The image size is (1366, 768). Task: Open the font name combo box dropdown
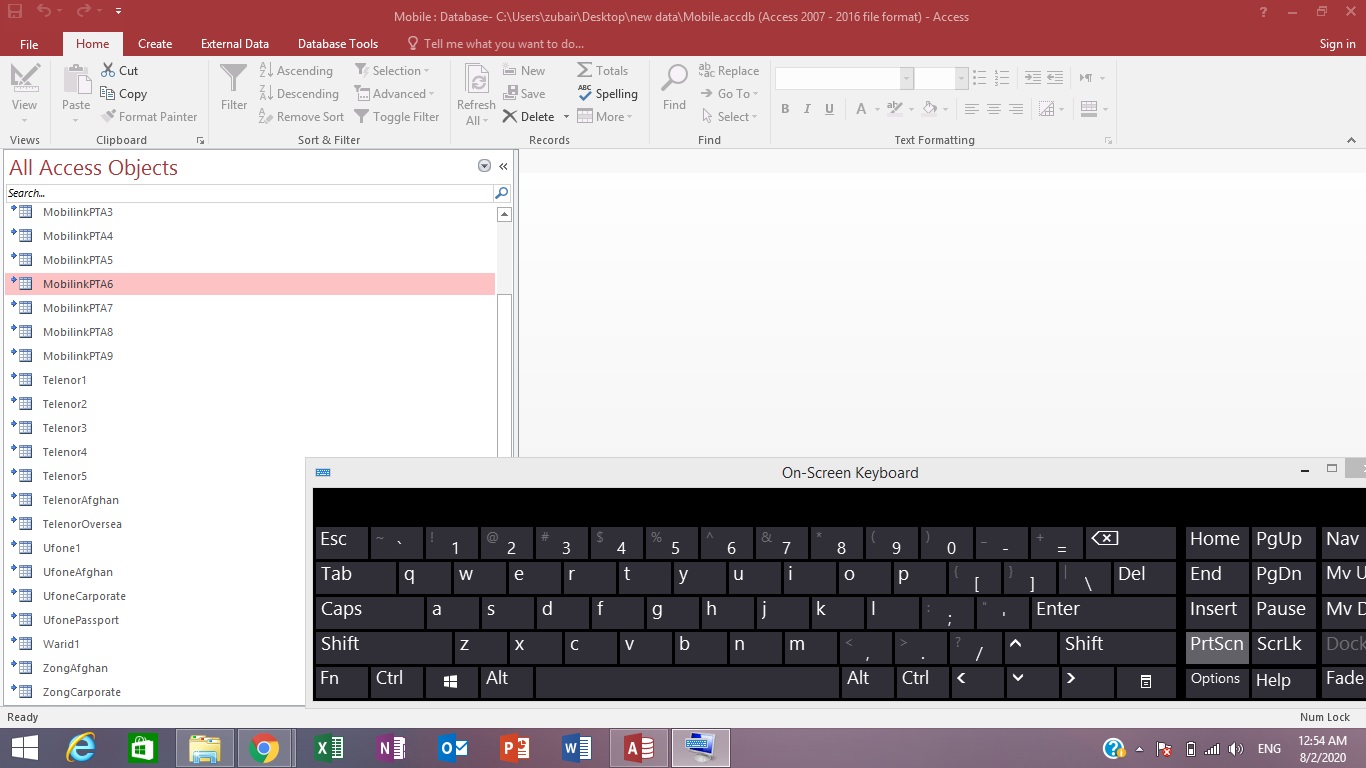(x=907, y=78)
